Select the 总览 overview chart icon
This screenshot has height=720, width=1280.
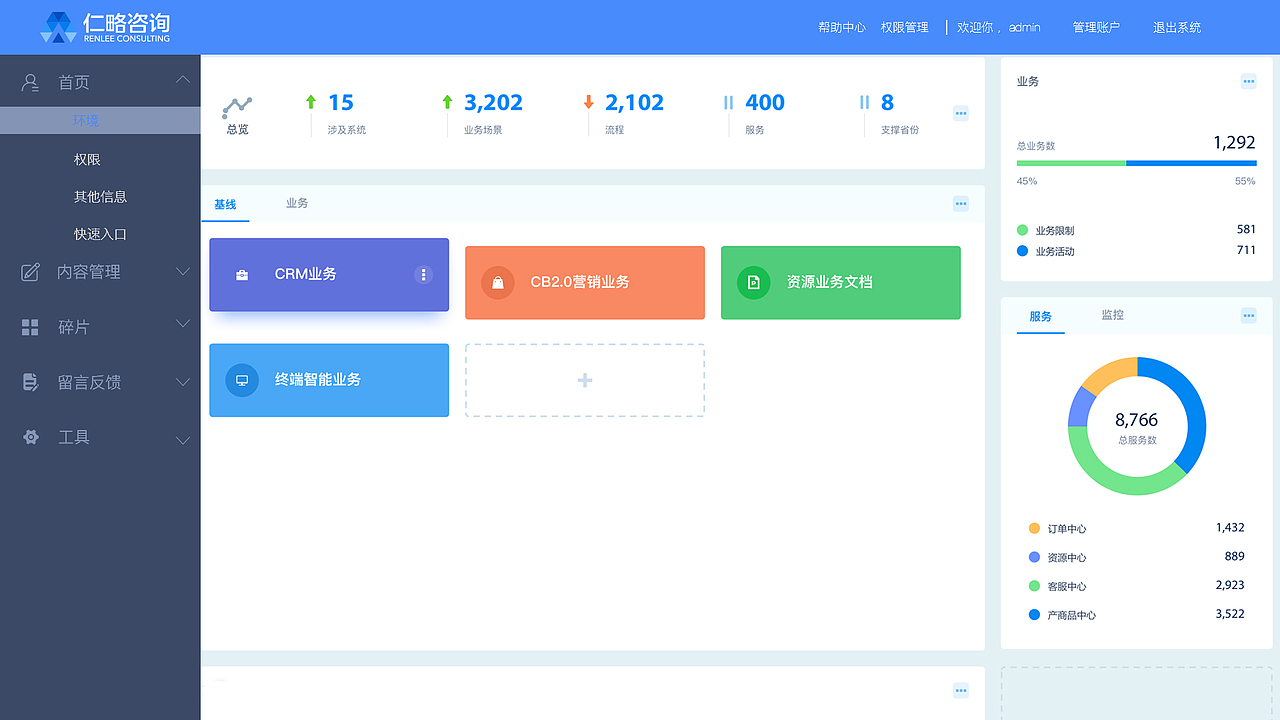(x=237, y=103)
